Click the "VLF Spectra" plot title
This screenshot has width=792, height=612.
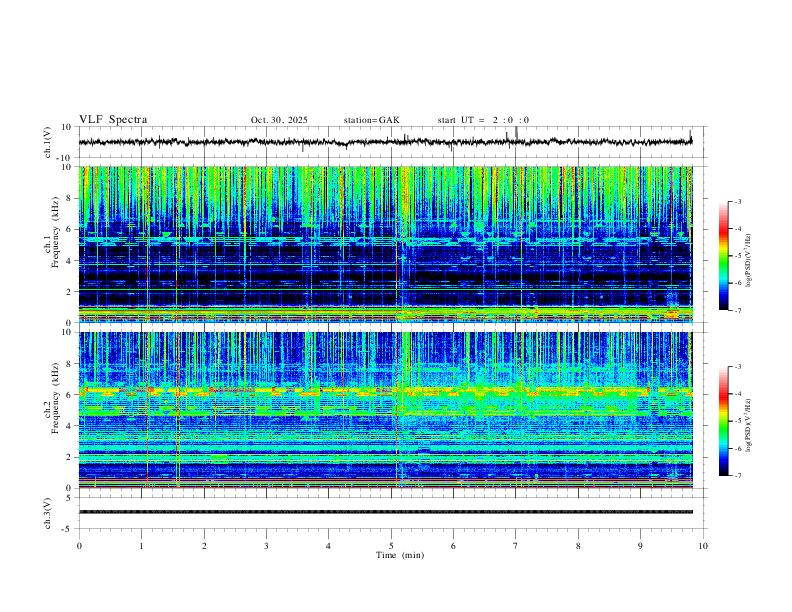coord(113,120)
